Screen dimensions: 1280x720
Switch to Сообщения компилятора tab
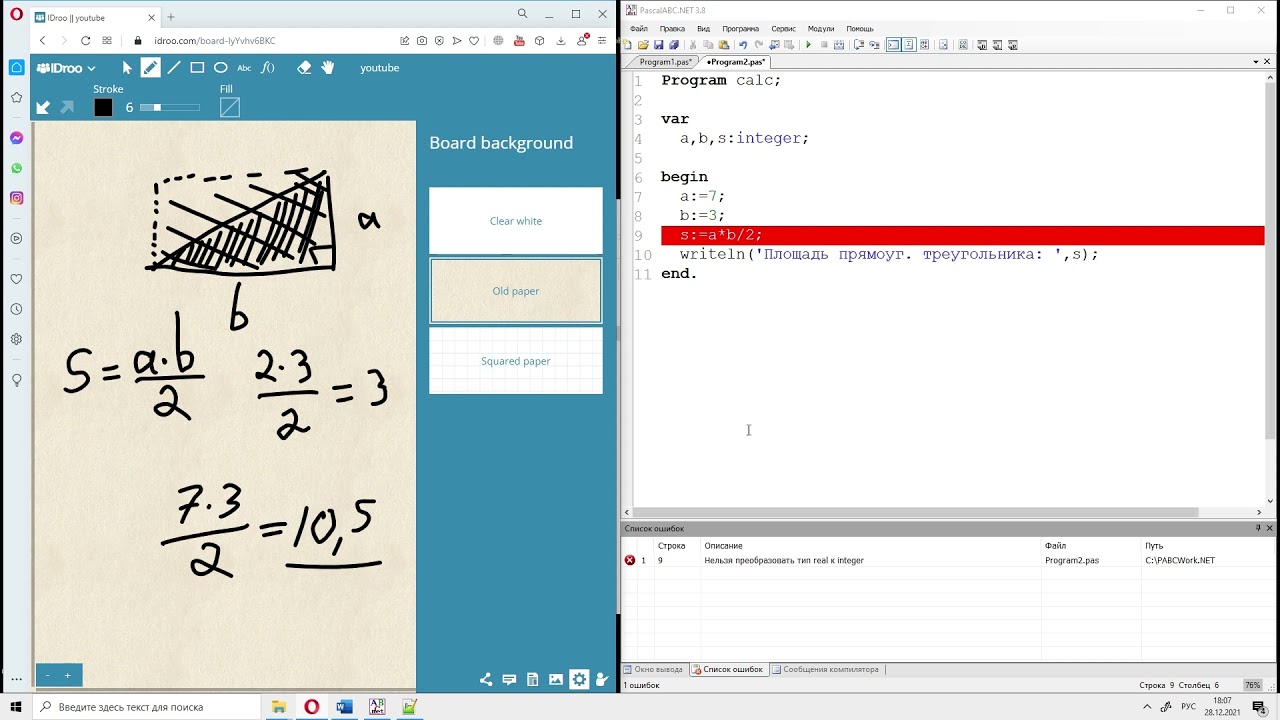click(825, 670)
